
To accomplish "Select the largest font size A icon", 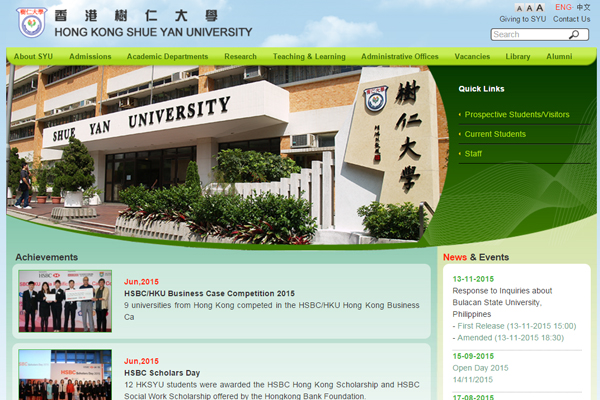I will tap(539, 8).
